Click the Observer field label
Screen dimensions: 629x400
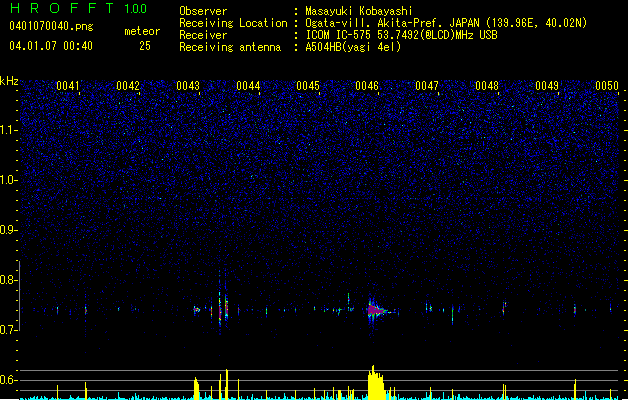pyautogui.click(x=203, y=11)
